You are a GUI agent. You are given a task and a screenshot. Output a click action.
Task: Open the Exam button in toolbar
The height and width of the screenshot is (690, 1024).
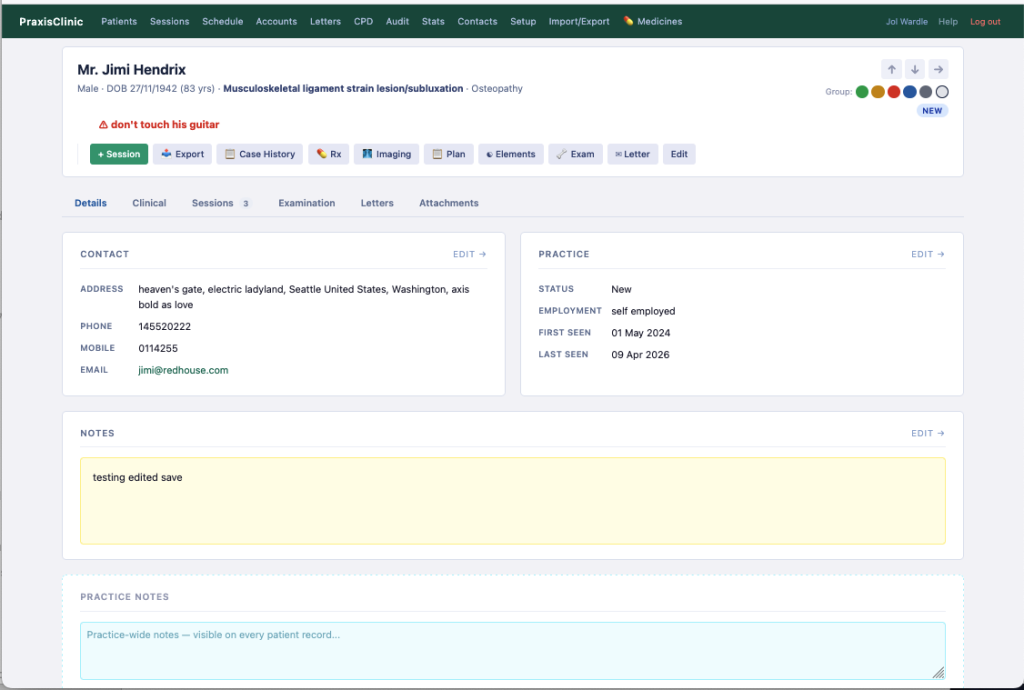click(575, 154)
